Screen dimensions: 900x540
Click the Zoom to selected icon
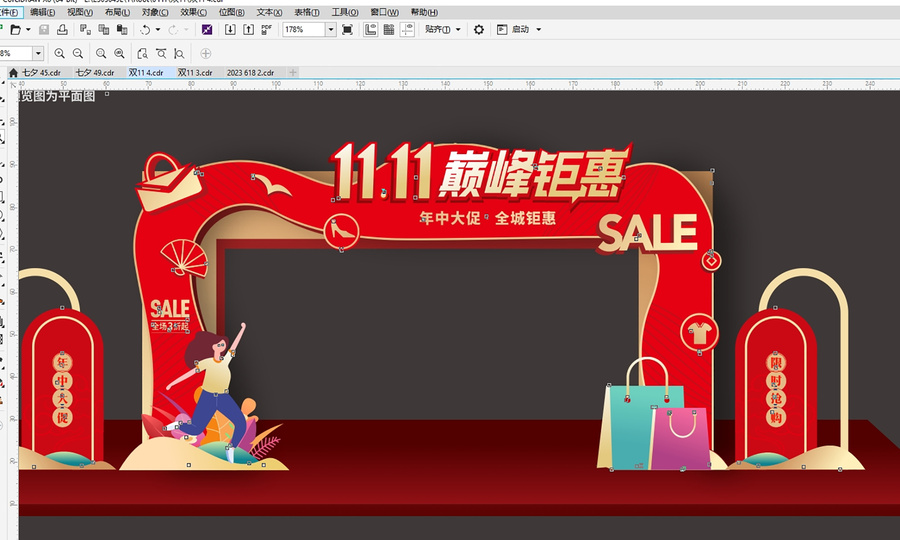click(101, 53)
